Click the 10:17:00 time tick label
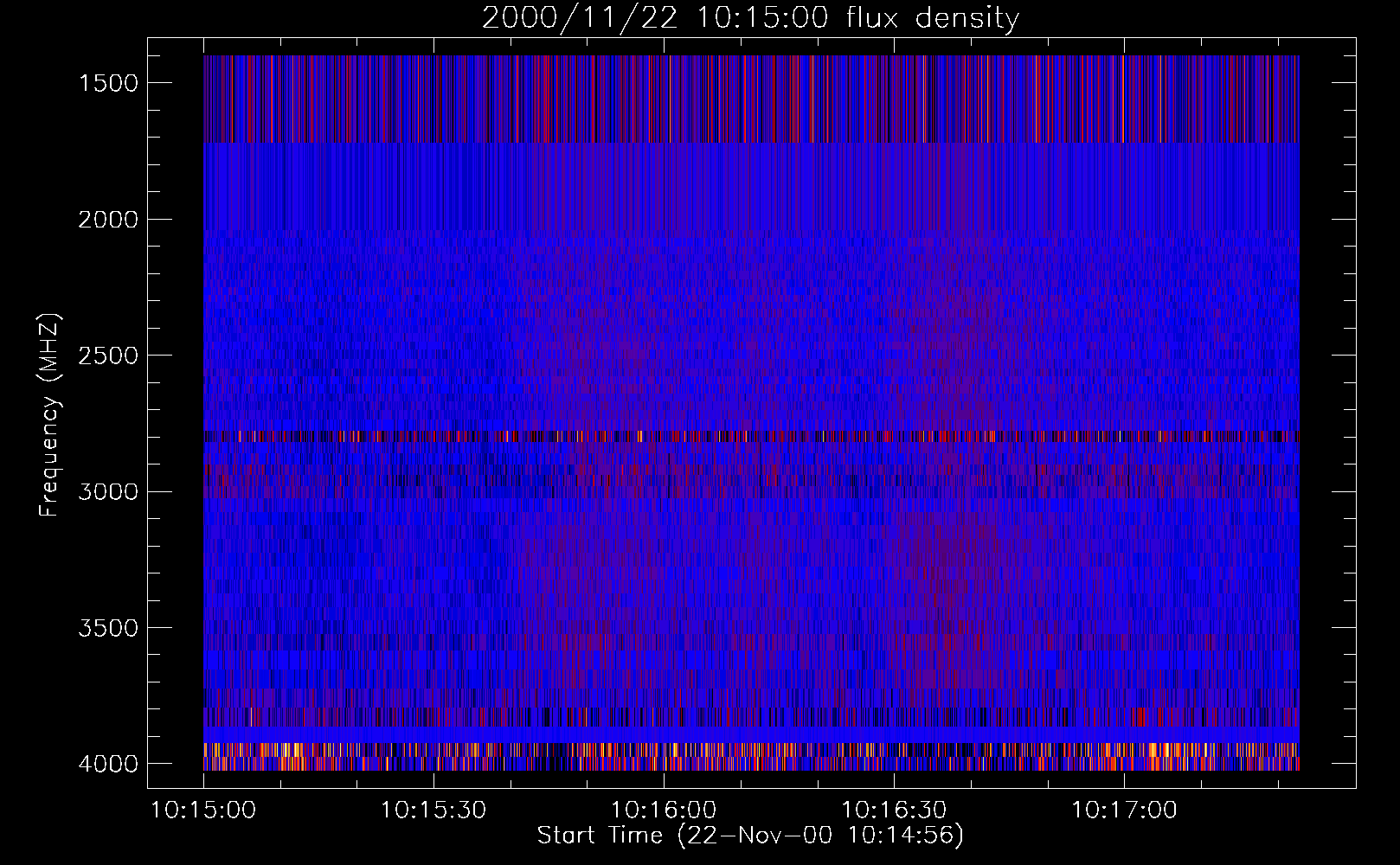This screenshot has height=865, width=1400. [1124, 811]
